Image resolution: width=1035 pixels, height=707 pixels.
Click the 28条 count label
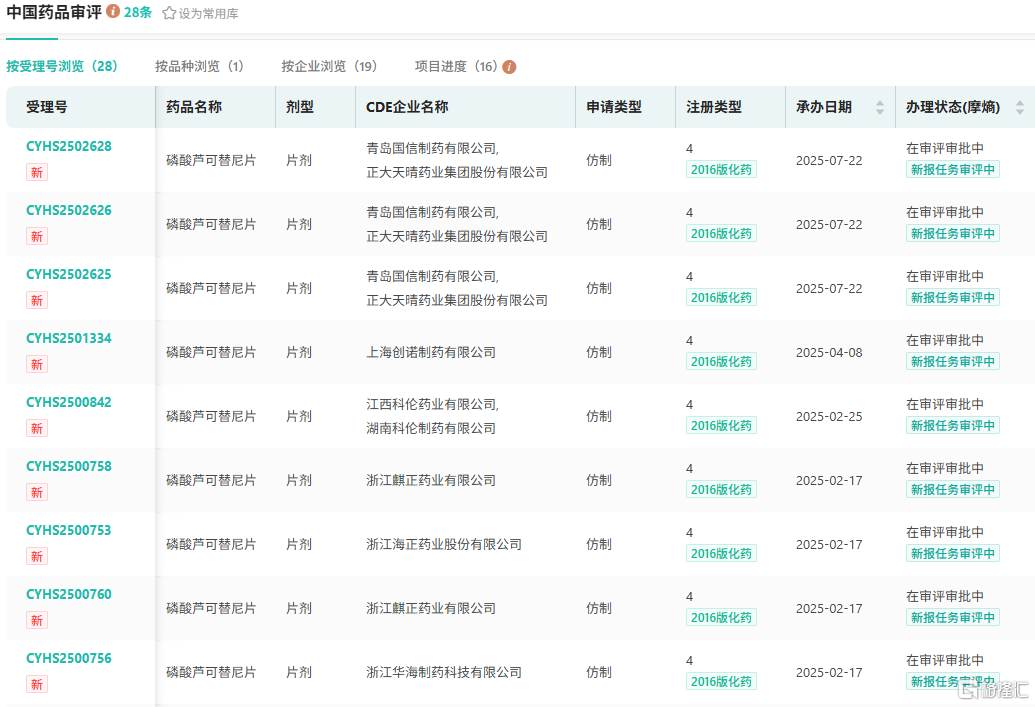138,13
